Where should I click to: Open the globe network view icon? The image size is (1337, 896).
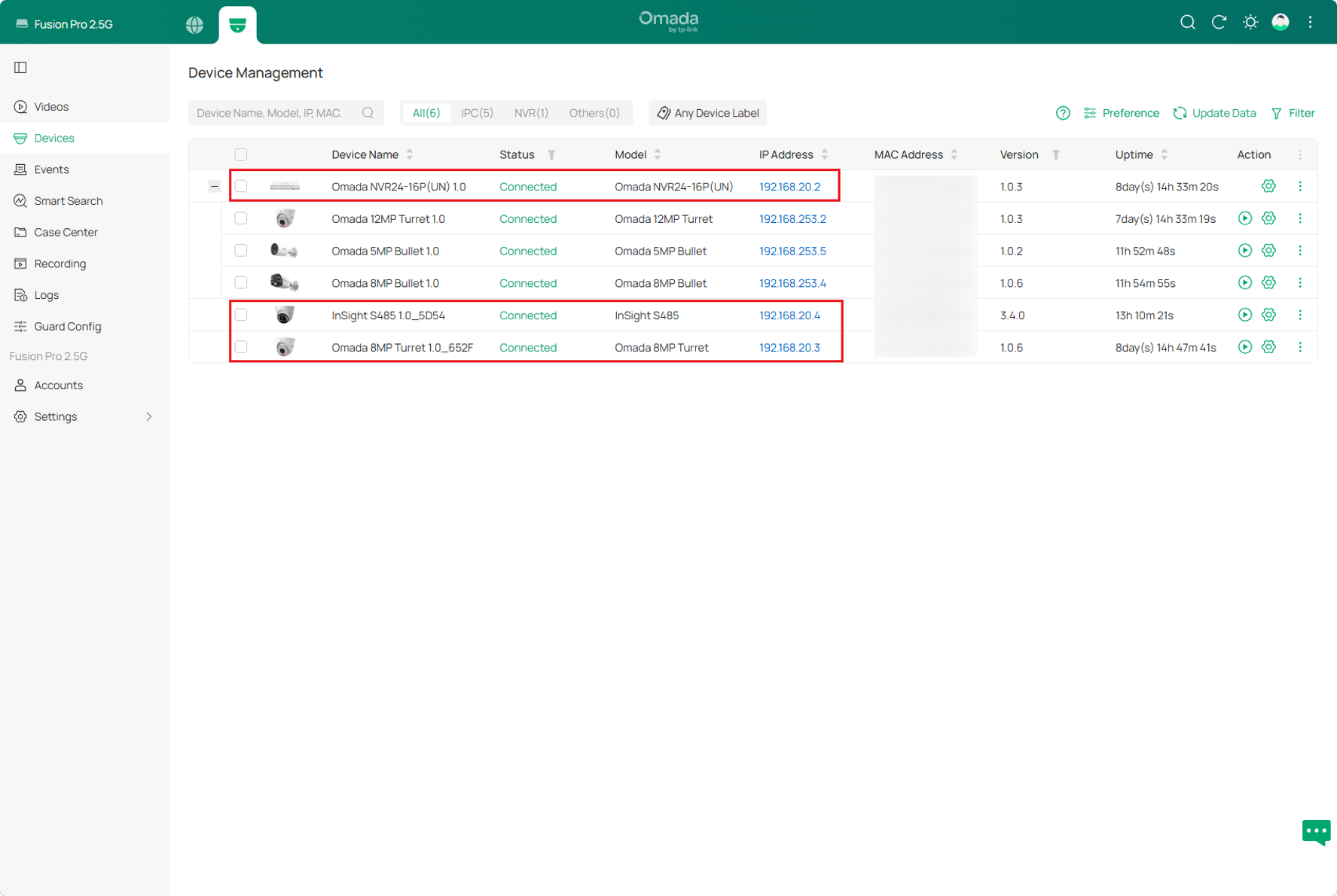point(194,24)
